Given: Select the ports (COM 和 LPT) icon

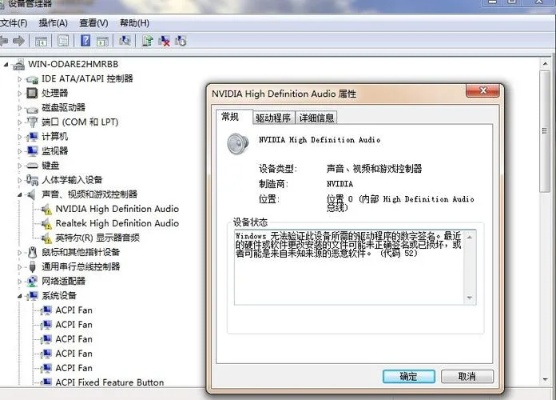Looking at the screenshot, I should click(32, 122).
